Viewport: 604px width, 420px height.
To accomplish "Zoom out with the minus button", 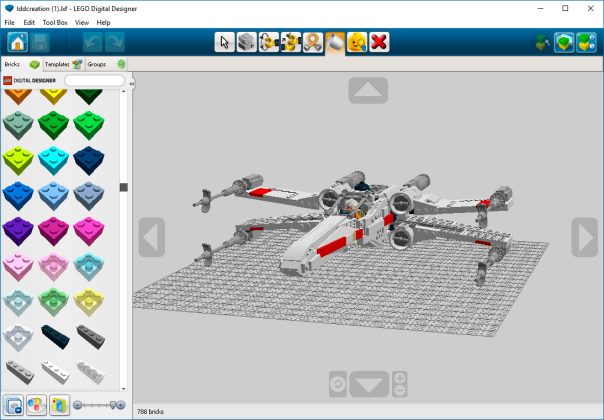I will click(x=400, y=391).
